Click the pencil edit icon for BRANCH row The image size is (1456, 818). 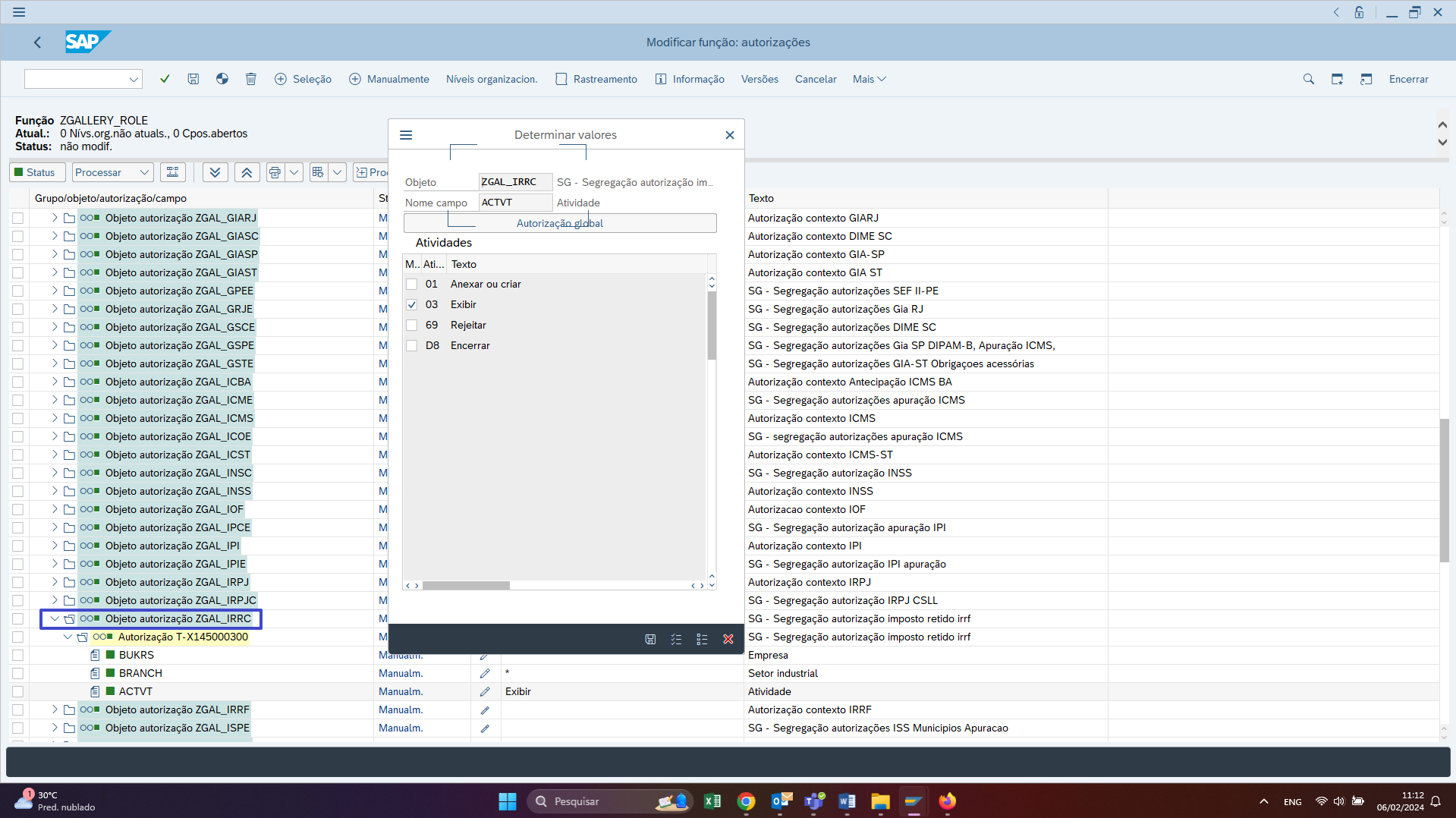click(x=485, y=673)
